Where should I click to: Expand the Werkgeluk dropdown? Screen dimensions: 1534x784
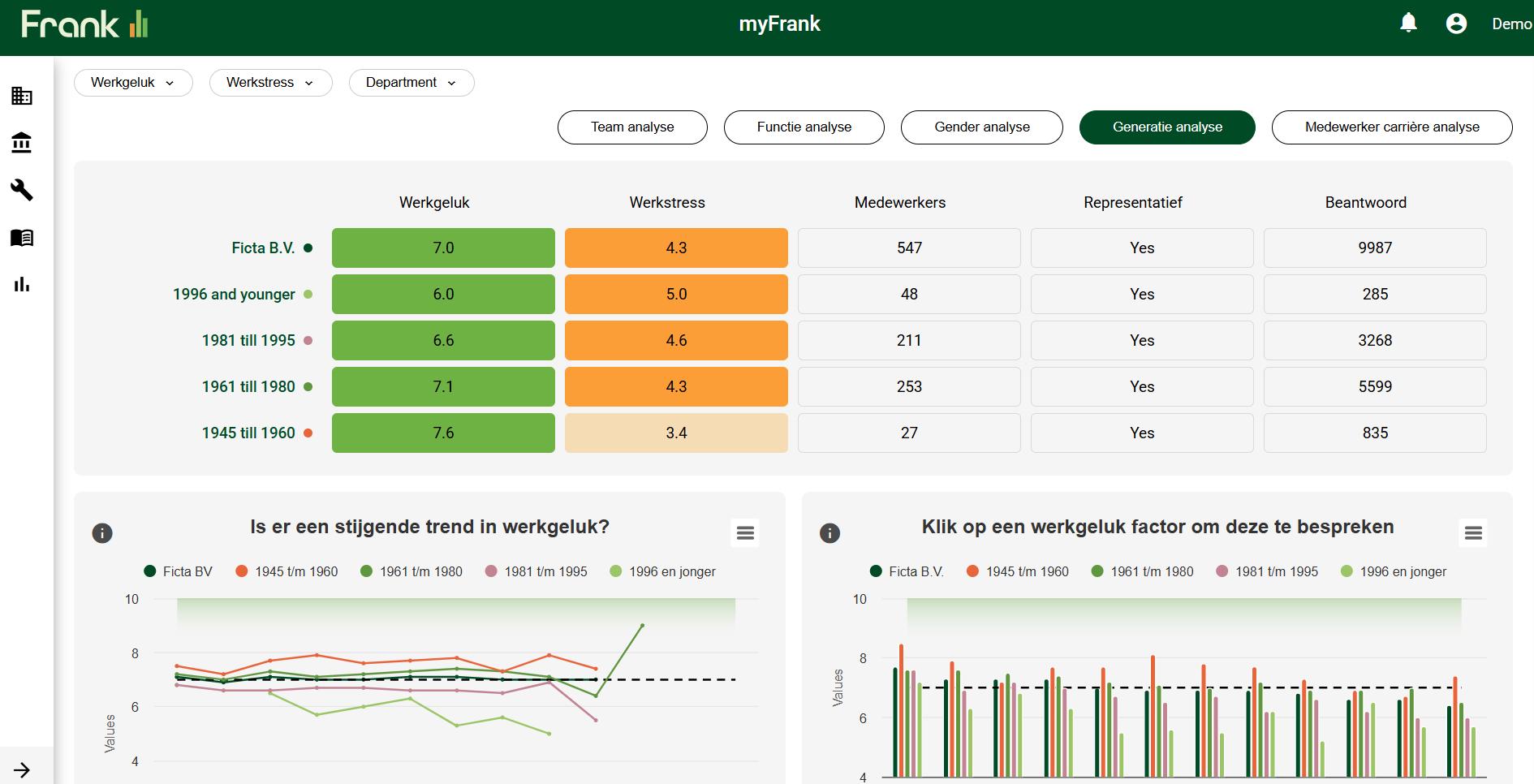tap(133, 83)
